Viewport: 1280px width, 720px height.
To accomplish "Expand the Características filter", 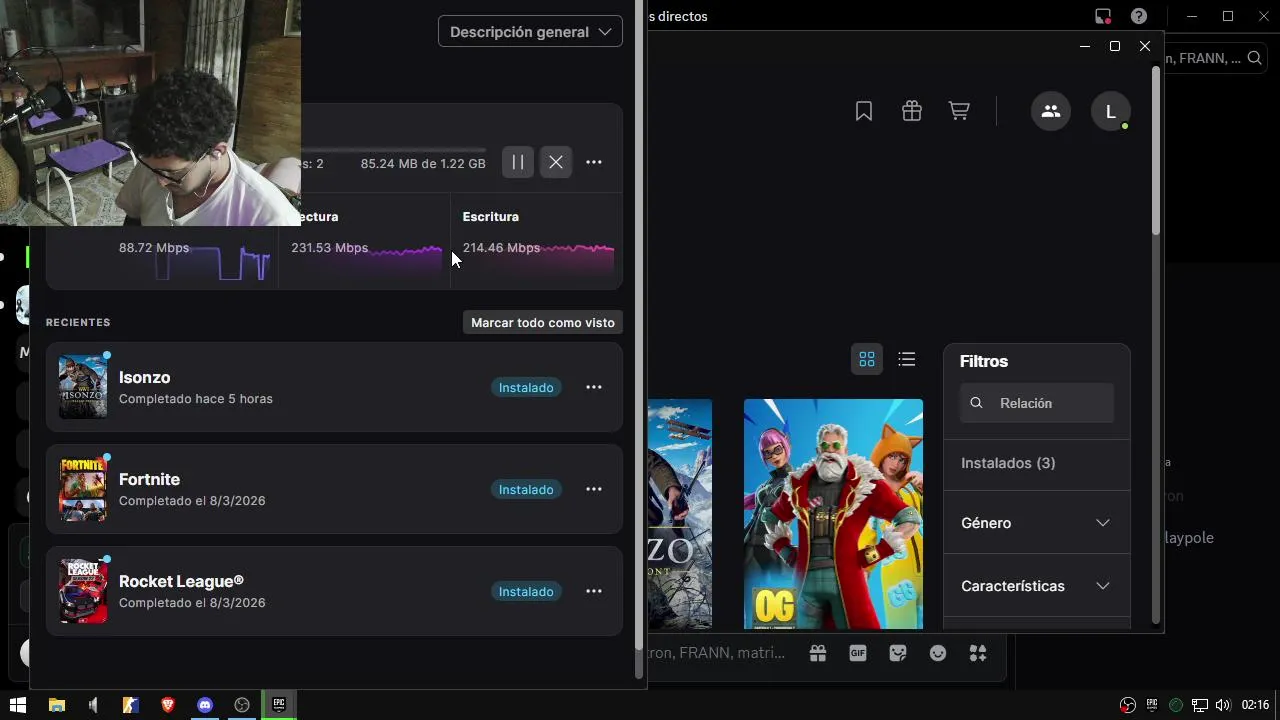I will click(x=1037, y=586).
